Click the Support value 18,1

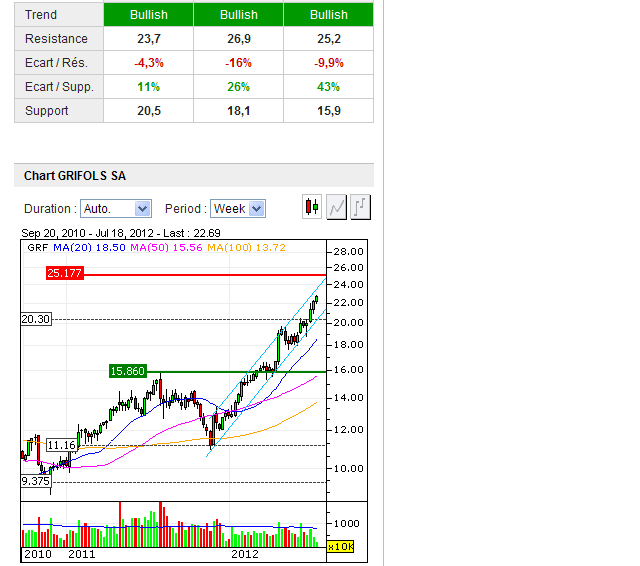coord(239,111)
